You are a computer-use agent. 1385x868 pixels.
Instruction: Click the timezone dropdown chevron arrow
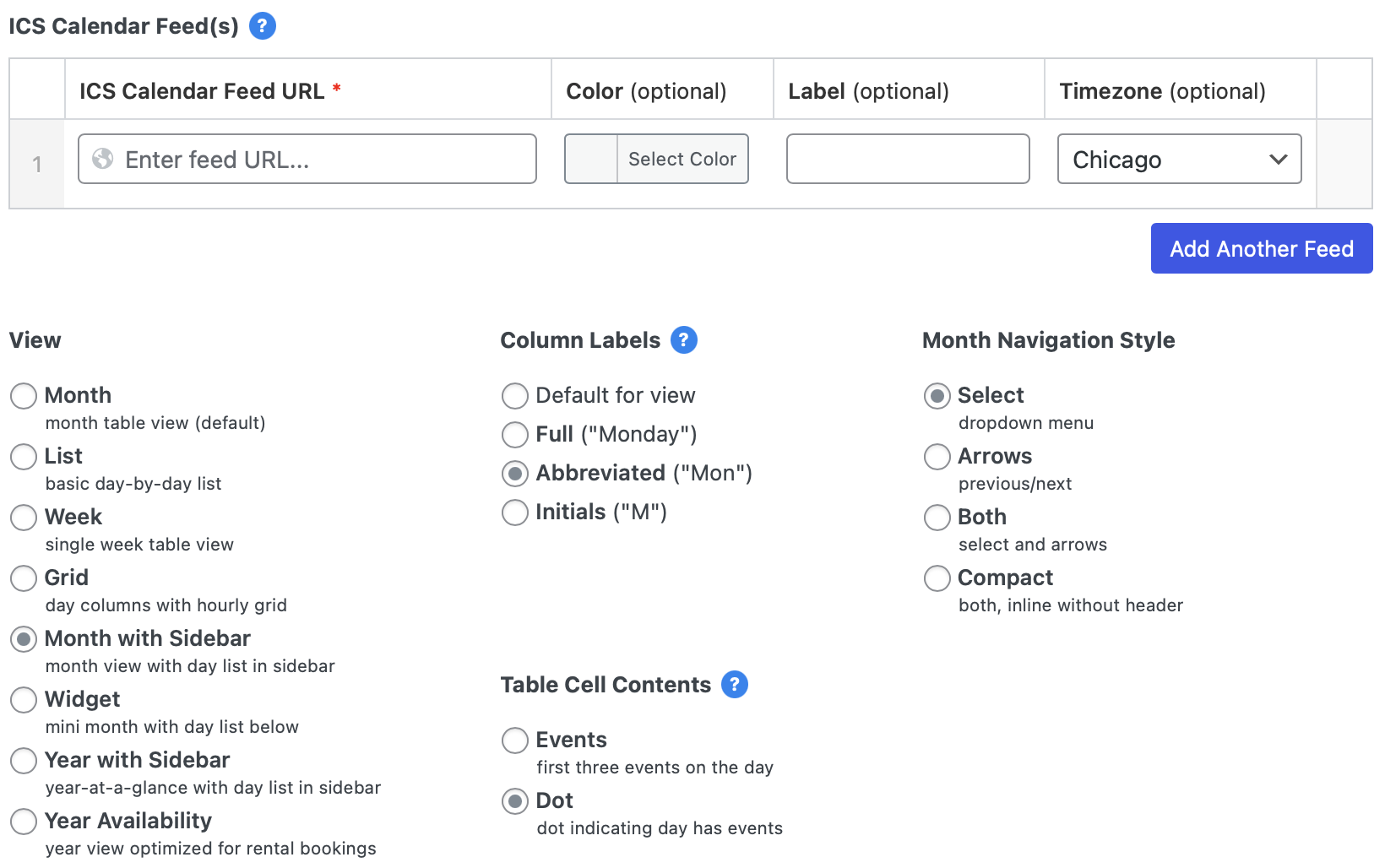click(1278, 159)
